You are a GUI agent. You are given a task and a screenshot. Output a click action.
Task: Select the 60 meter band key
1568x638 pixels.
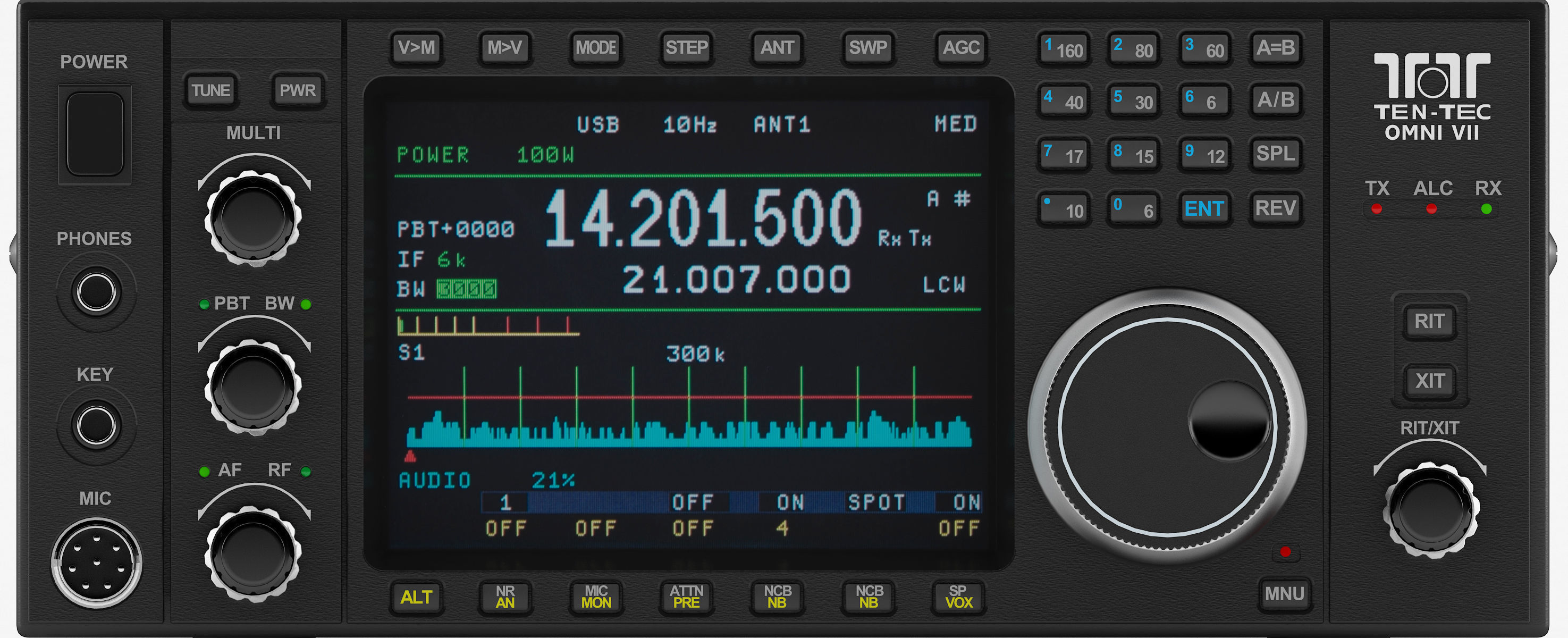click(1204, 49)
